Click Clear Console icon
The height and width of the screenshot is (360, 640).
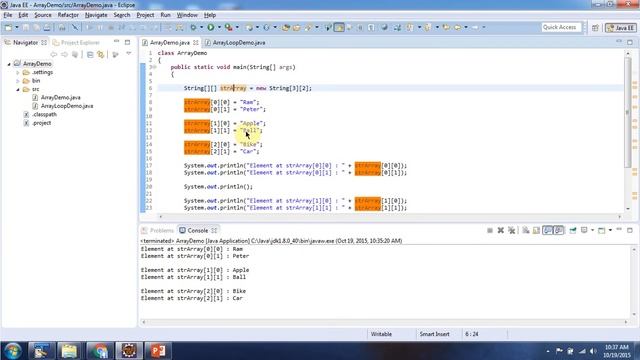point(526,231)
